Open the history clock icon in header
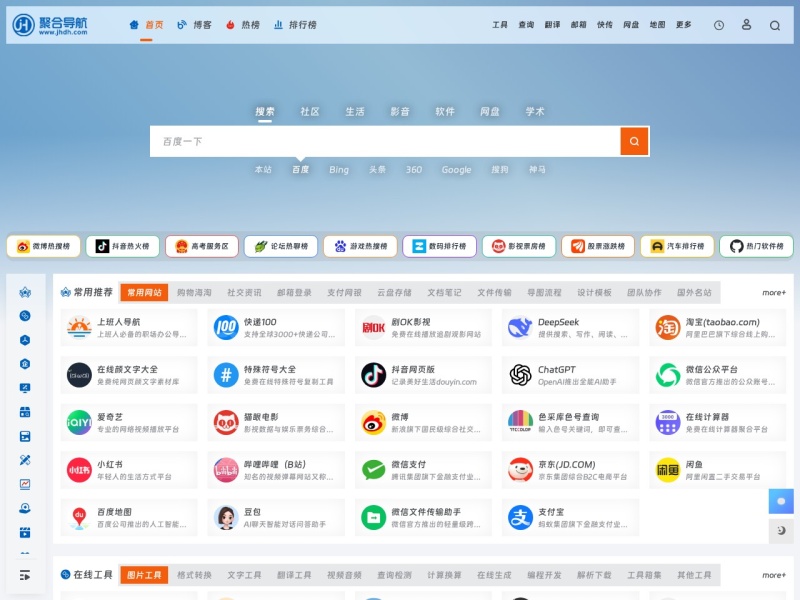Screen dimensions: 800x600 (719, 25)
